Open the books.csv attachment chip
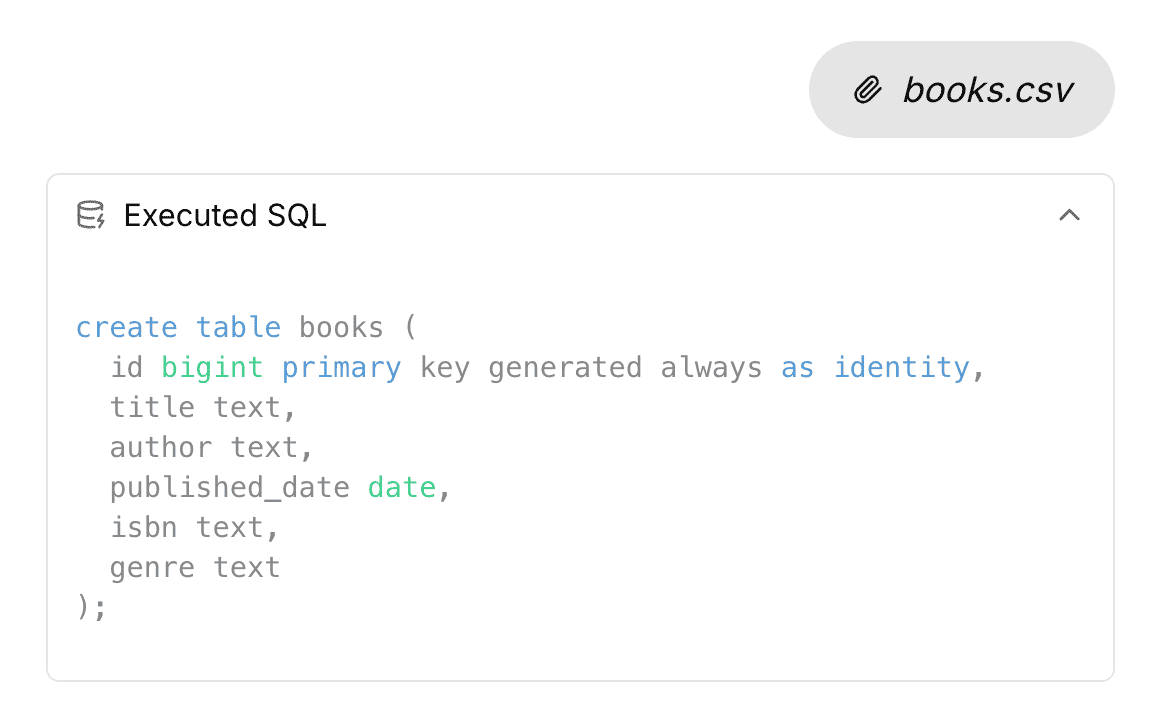 pyautogui.click(x=961, y=90)
